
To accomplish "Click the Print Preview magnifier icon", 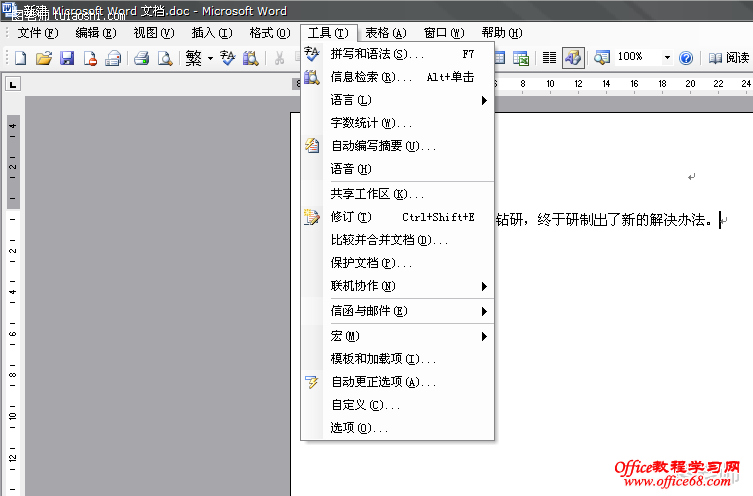I will click(165, 59).
